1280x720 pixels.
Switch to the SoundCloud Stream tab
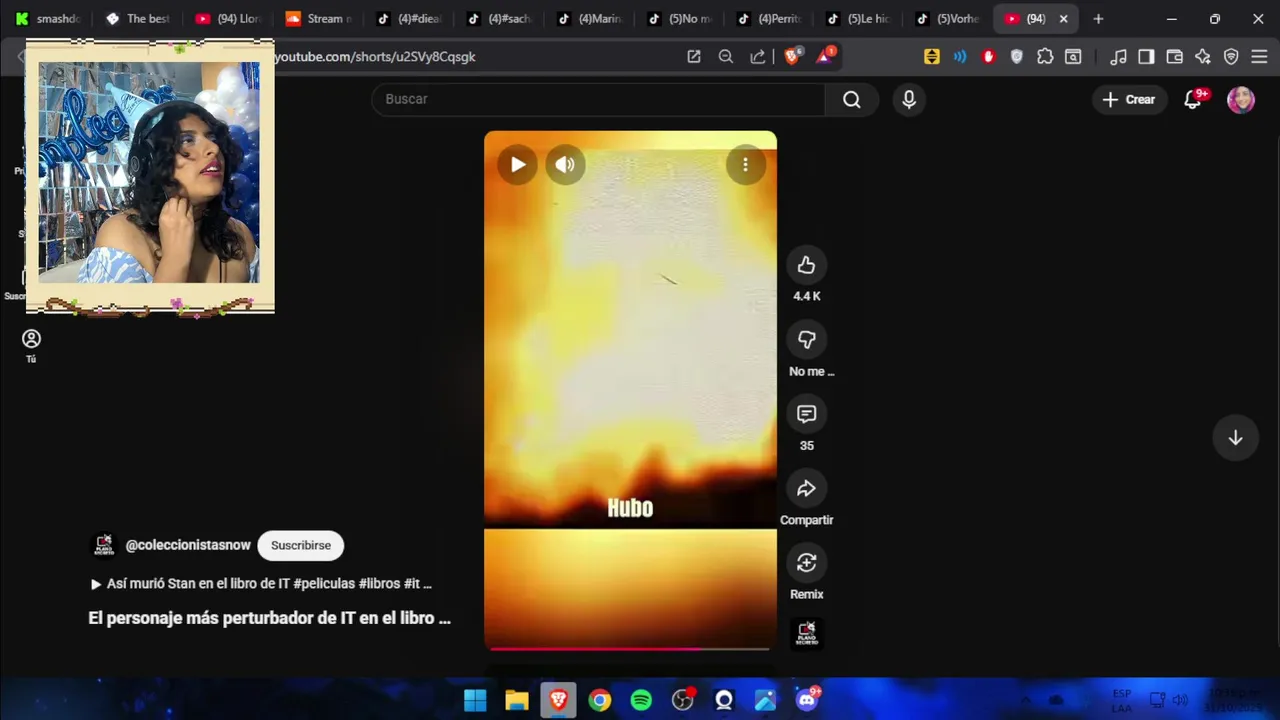(x=319, y=19)
